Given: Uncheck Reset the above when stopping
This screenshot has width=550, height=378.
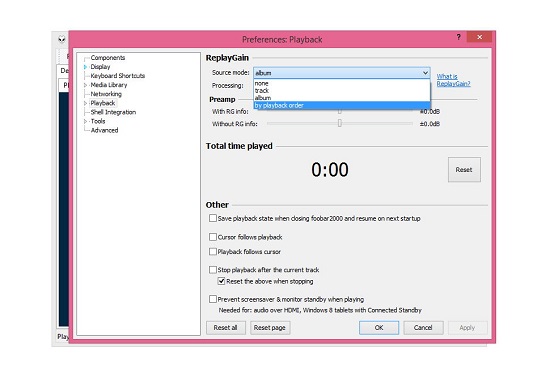Looking at the screenshot, I should [x=221, y=281].
